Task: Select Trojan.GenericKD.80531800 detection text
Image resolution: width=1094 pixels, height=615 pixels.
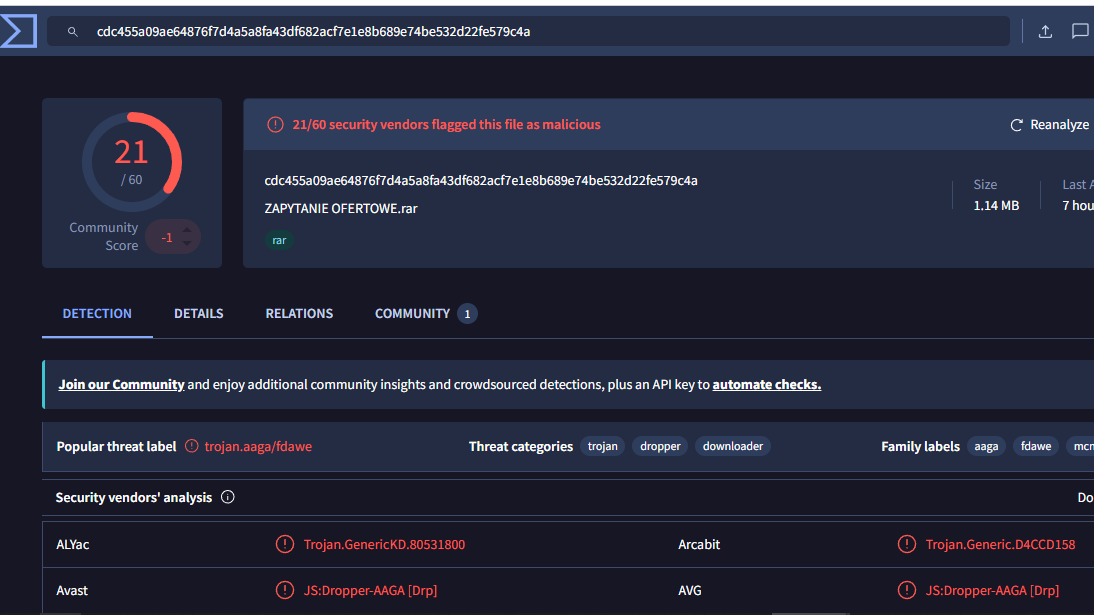Action: (x=384, y=544)
